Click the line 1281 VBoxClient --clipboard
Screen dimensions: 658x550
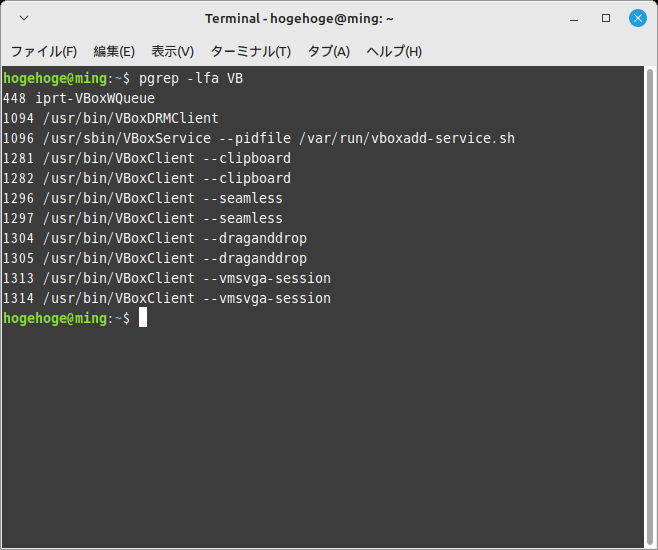(147, 159)
